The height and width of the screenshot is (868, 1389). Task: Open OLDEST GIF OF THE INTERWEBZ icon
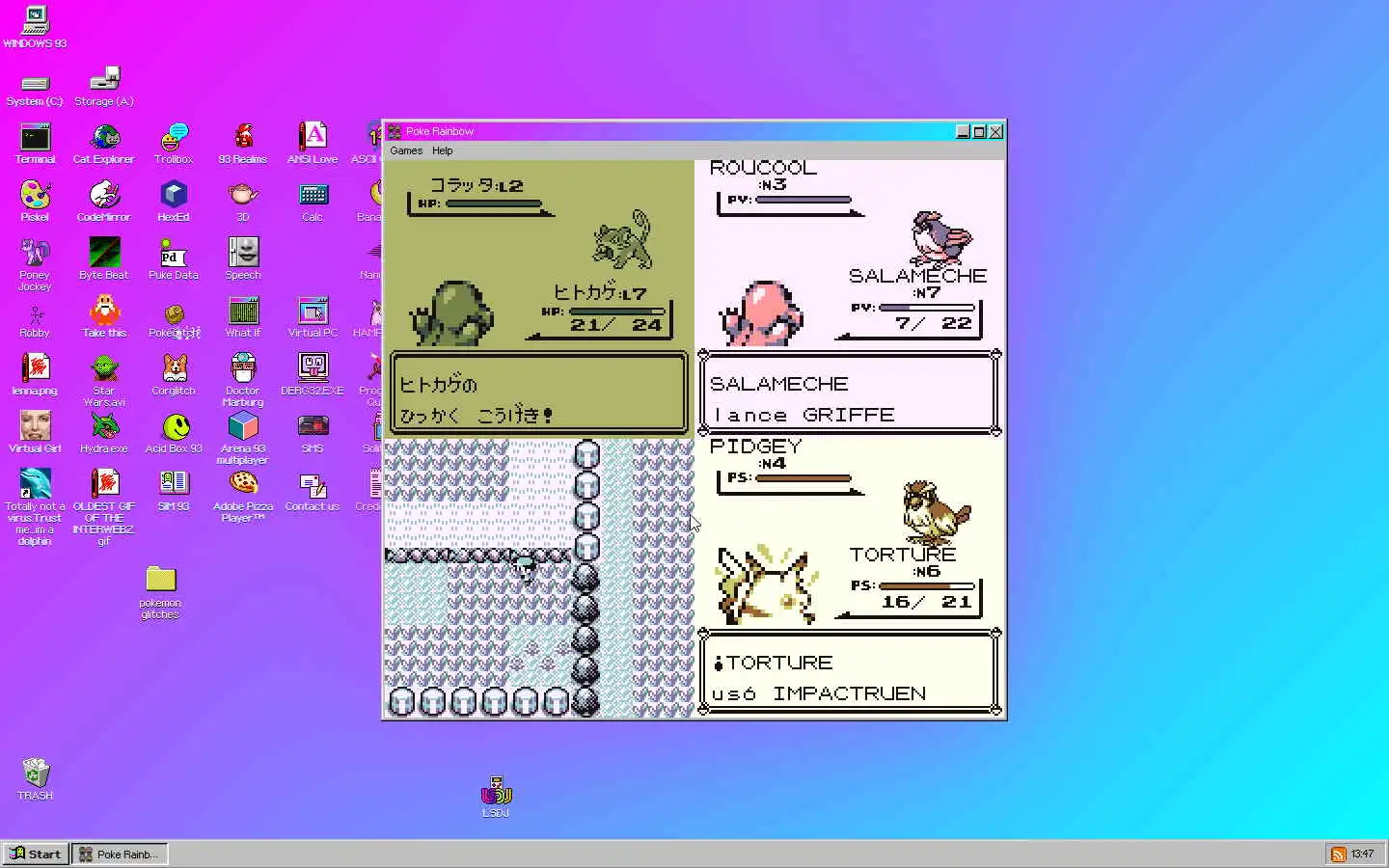[104, 506]
